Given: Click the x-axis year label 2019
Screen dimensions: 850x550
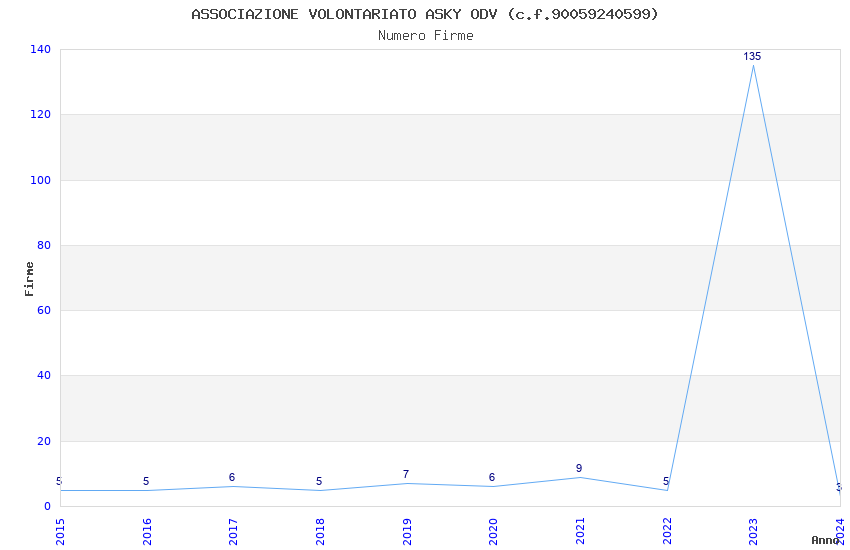Looking at the screenshot, I should (x=407, y=532).
